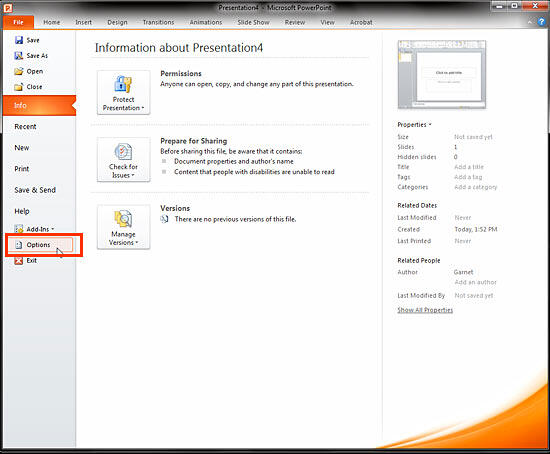
Task: Select New in the backstage sidebar
Action: (x=22, y=148)
